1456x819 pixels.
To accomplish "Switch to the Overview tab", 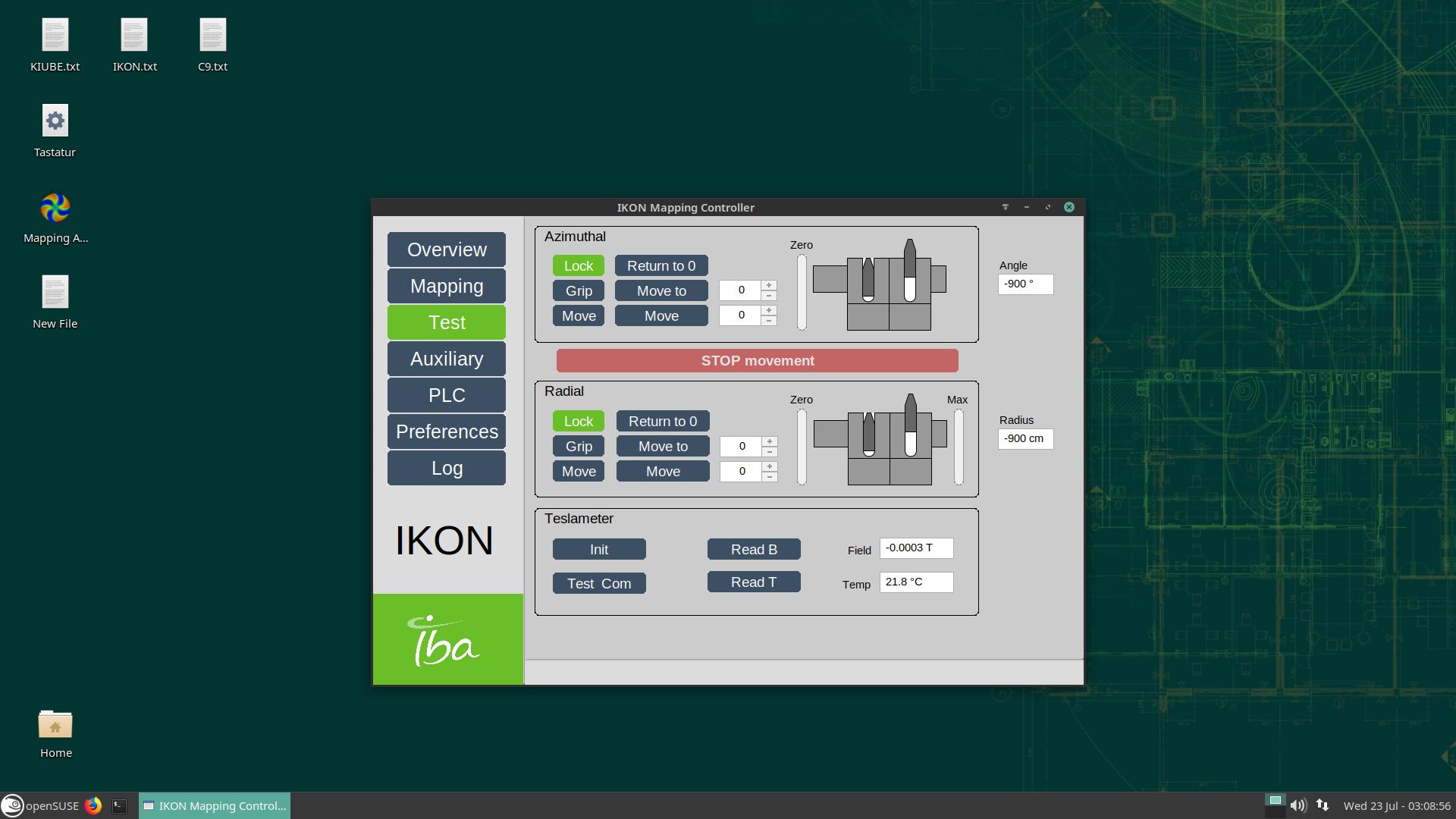I will (447, 249).
